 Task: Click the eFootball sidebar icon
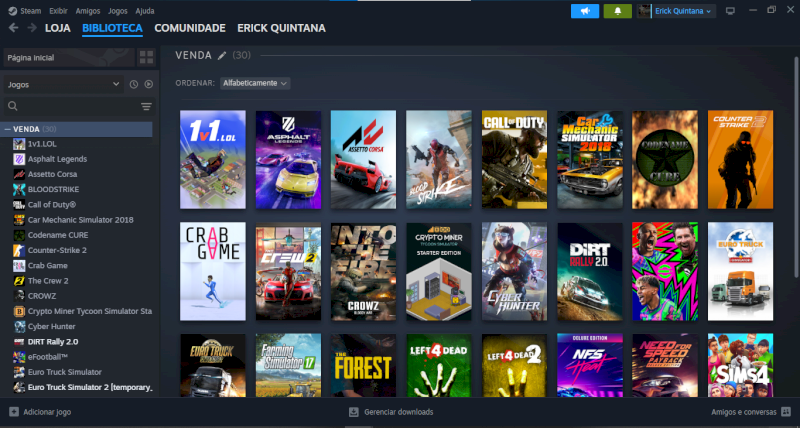[19, 357]
